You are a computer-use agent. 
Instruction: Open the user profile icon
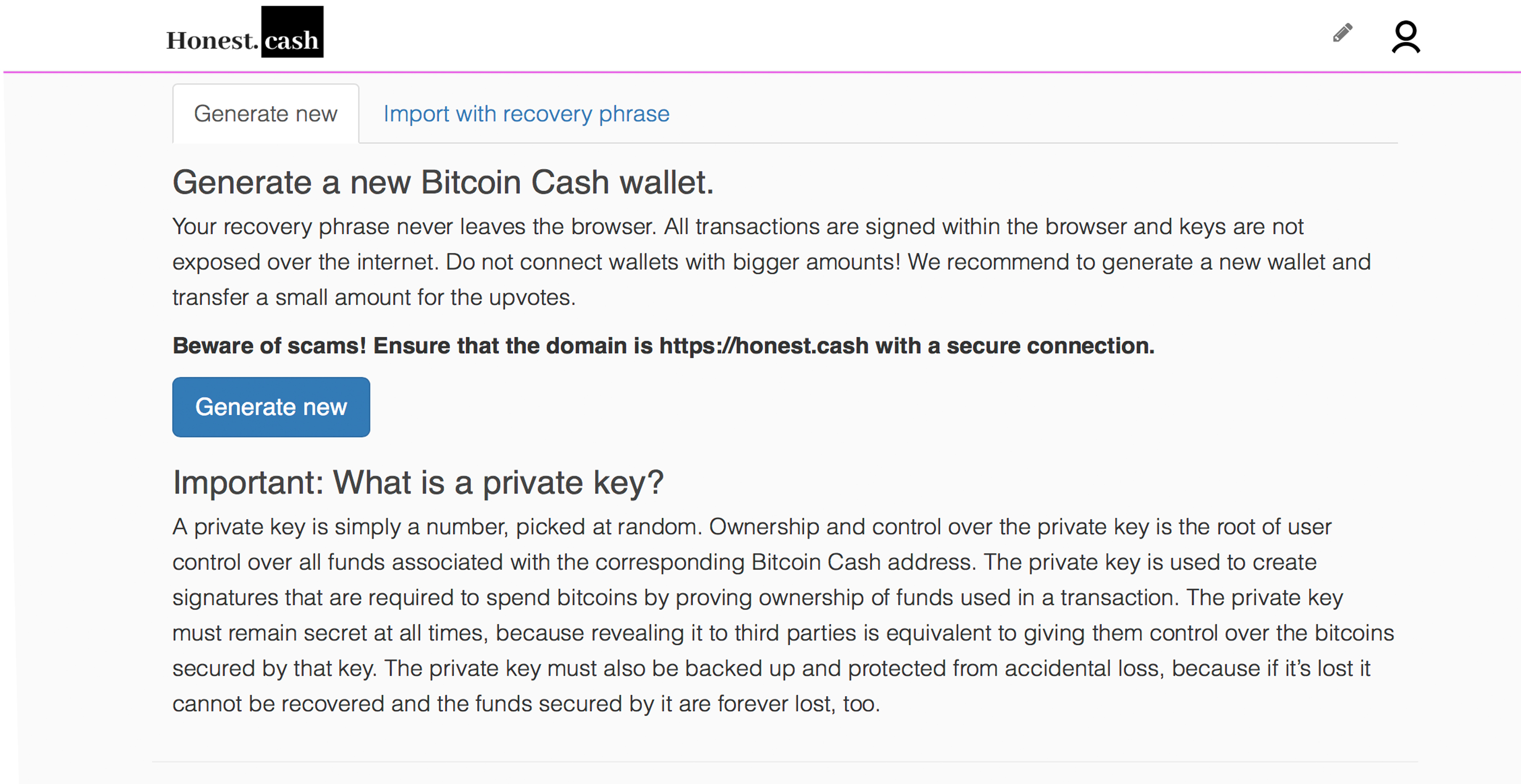coord(1405,37)
